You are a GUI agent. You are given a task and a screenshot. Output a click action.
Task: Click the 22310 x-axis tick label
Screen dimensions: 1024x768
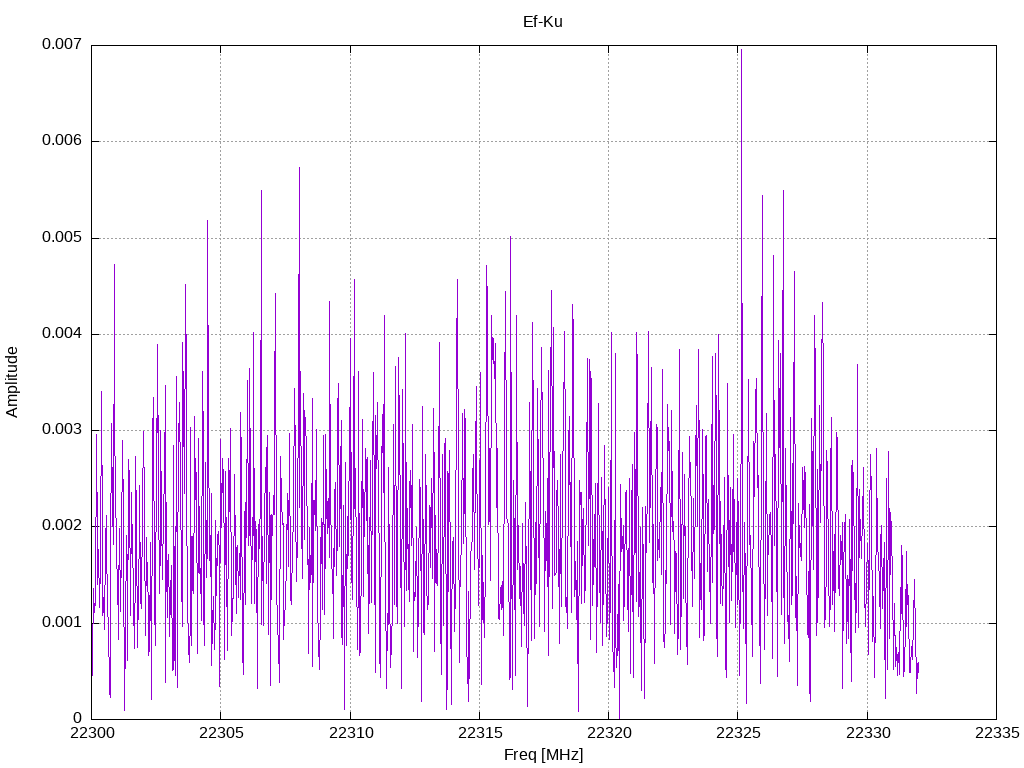coord(351,733)
